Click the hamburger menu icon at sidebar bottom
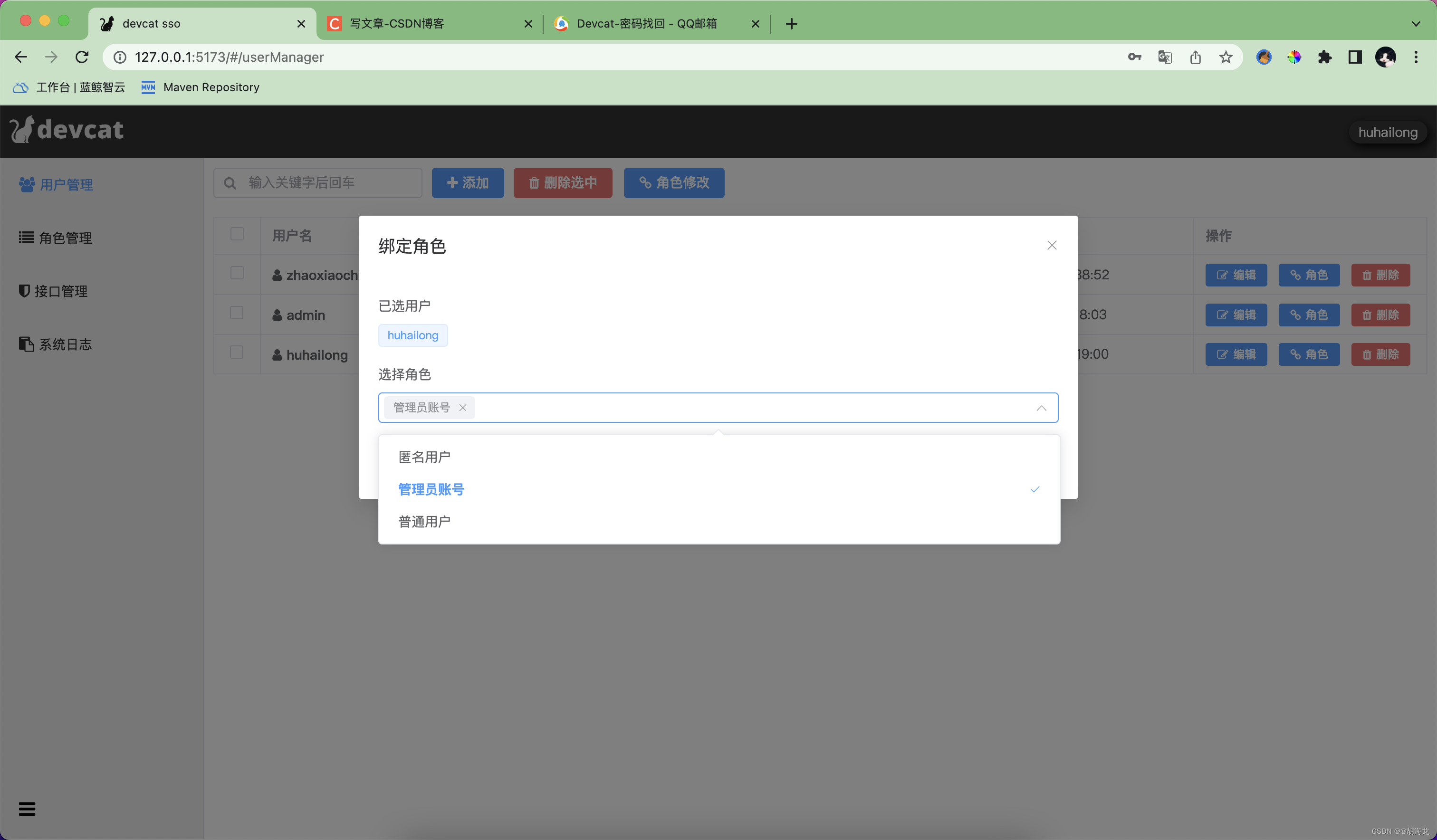Screen dimensions: 1437x840 (x=27, y=808)
